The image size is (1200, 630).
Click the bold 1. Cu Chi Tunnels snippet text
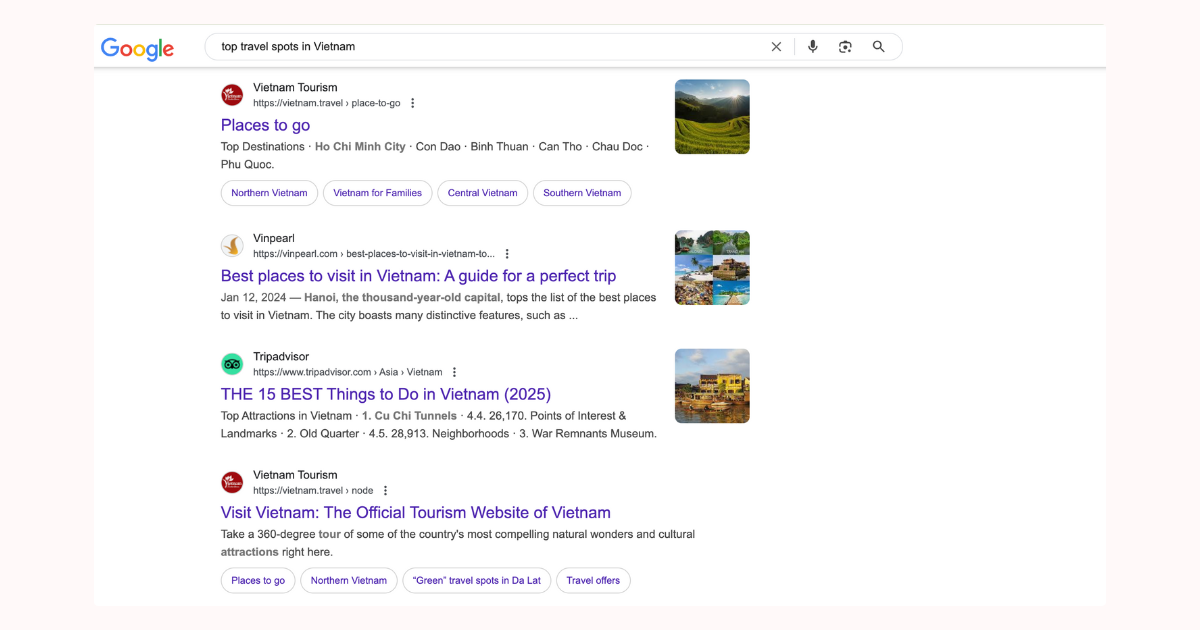(x=409, y=416)
